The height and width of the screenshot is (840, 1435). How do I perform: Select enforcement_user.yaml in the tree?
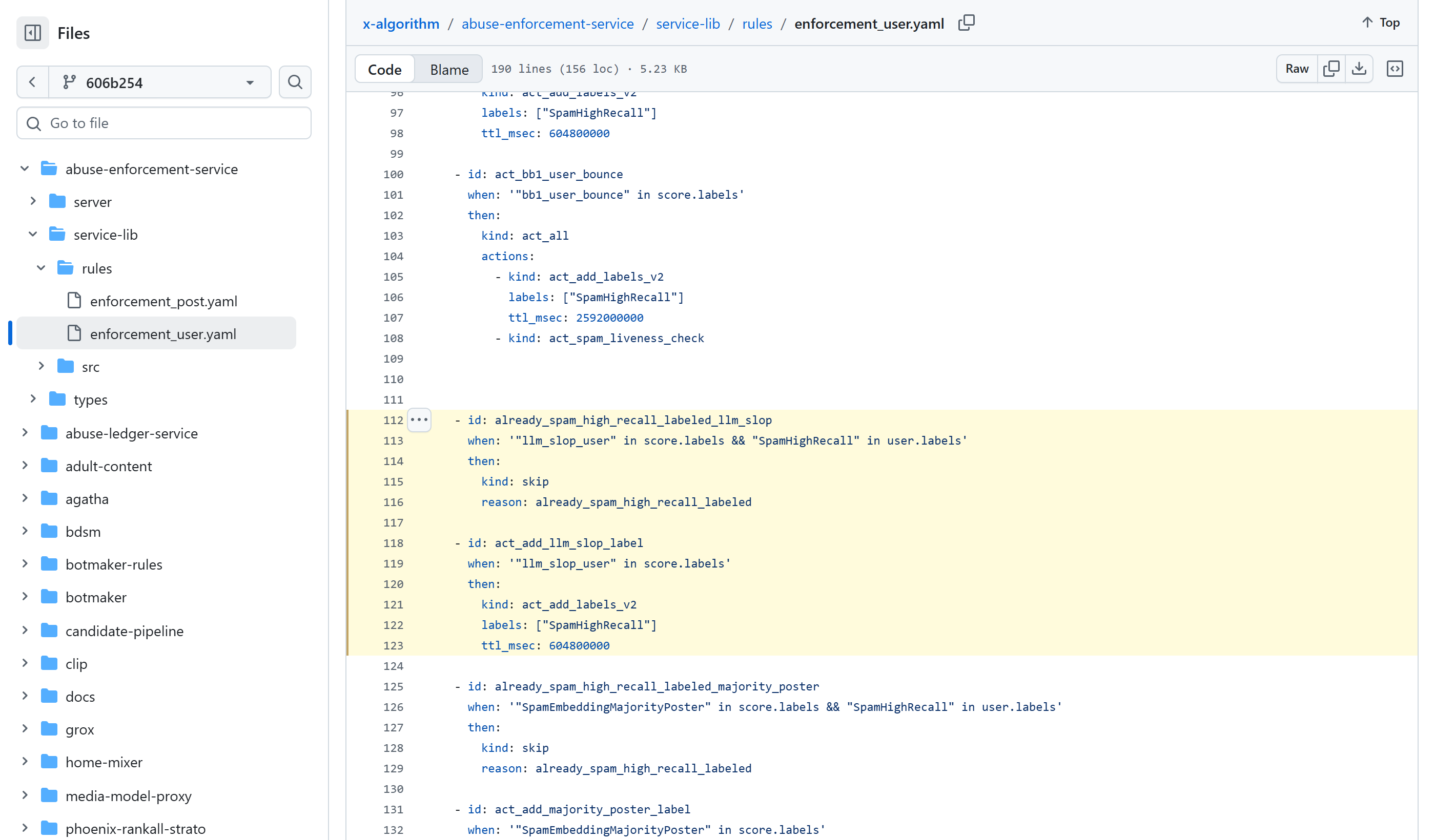(157, 334)
